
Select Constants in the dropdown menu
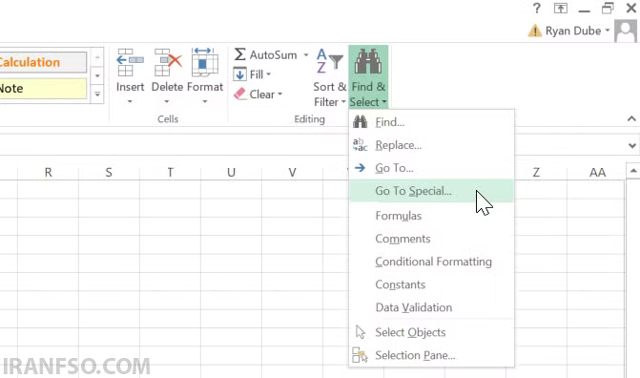click(x=431, y=285)
